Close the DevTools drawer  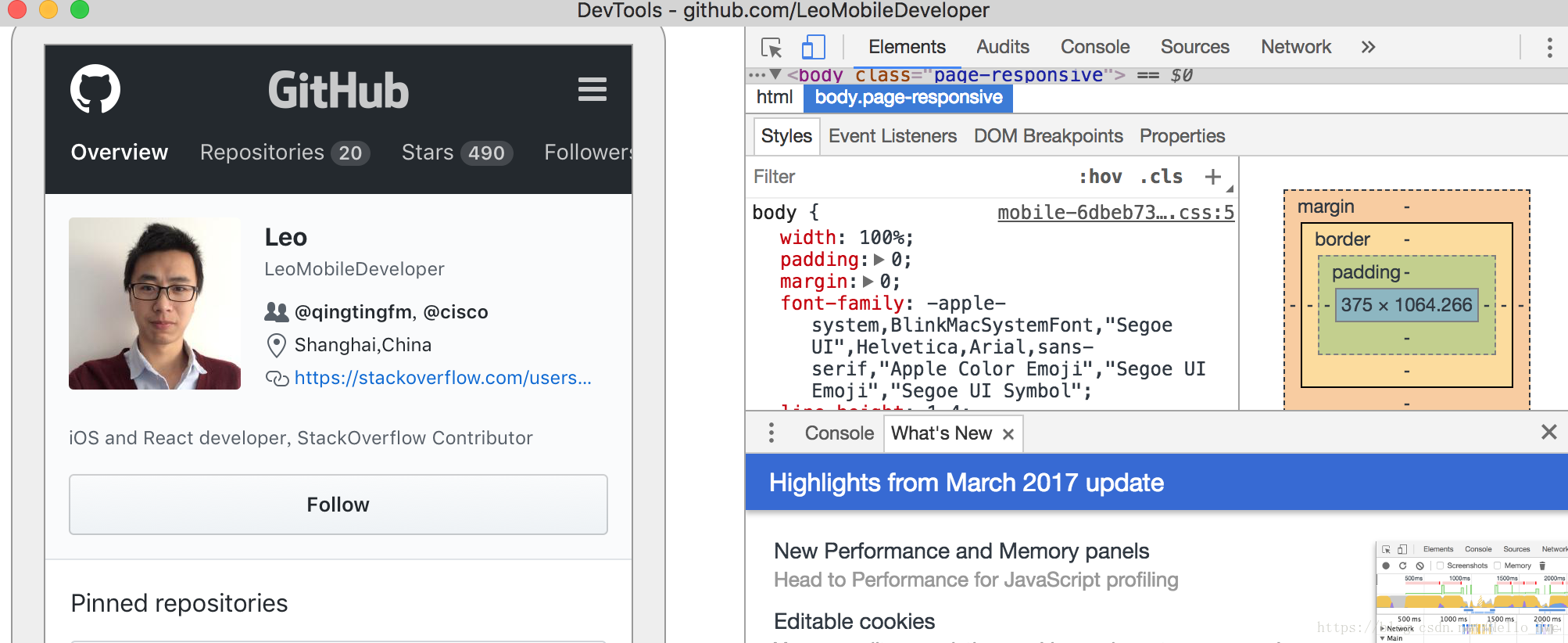(1548, 432)
